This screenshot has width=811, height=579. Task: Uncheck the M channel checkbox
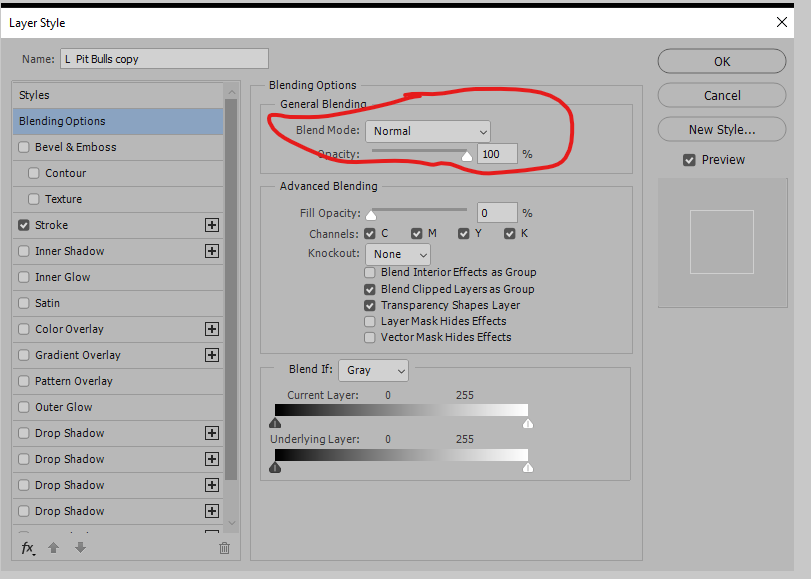[x=415, y=233]
